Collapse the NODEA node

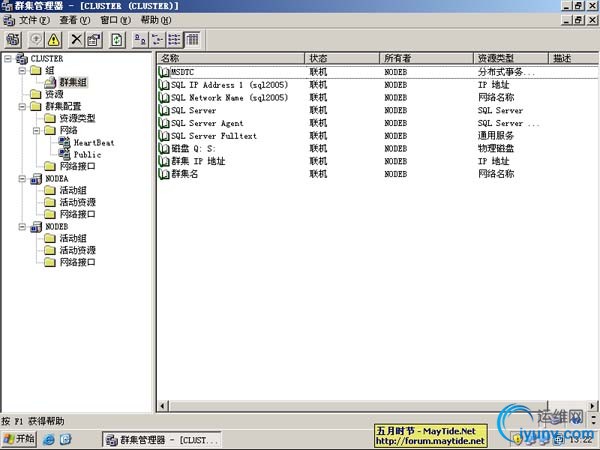[x=22, y=179]
